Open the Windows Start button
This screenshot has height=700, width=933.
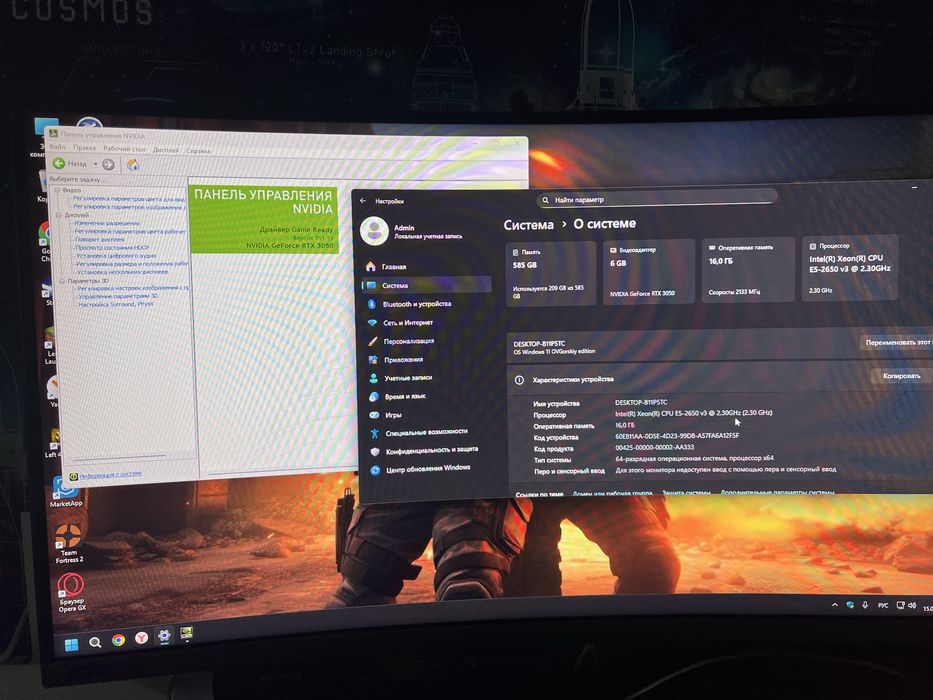(71, 645)
